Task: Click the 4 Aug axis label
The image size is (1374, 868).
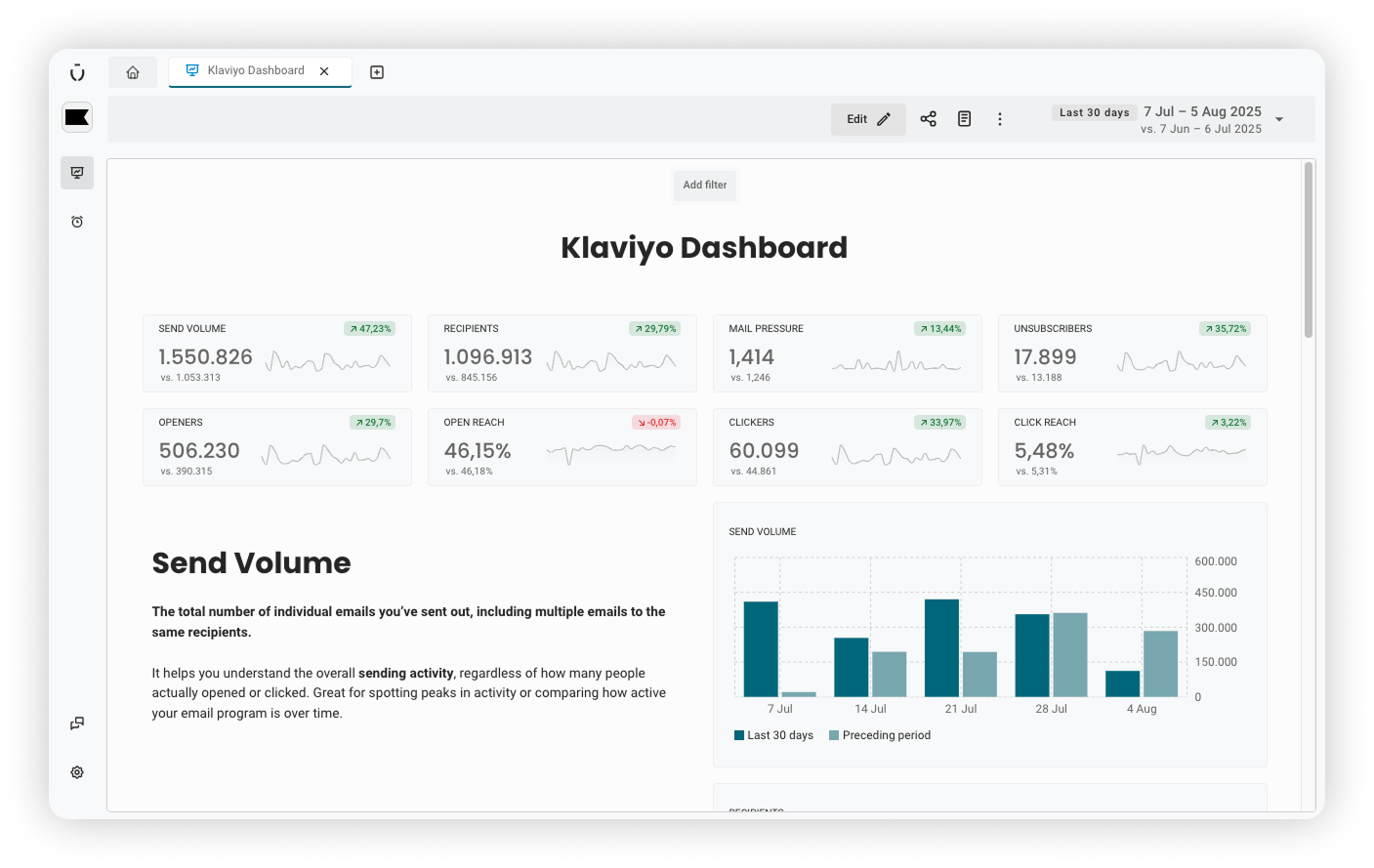Action: [x=1142, y=709]
